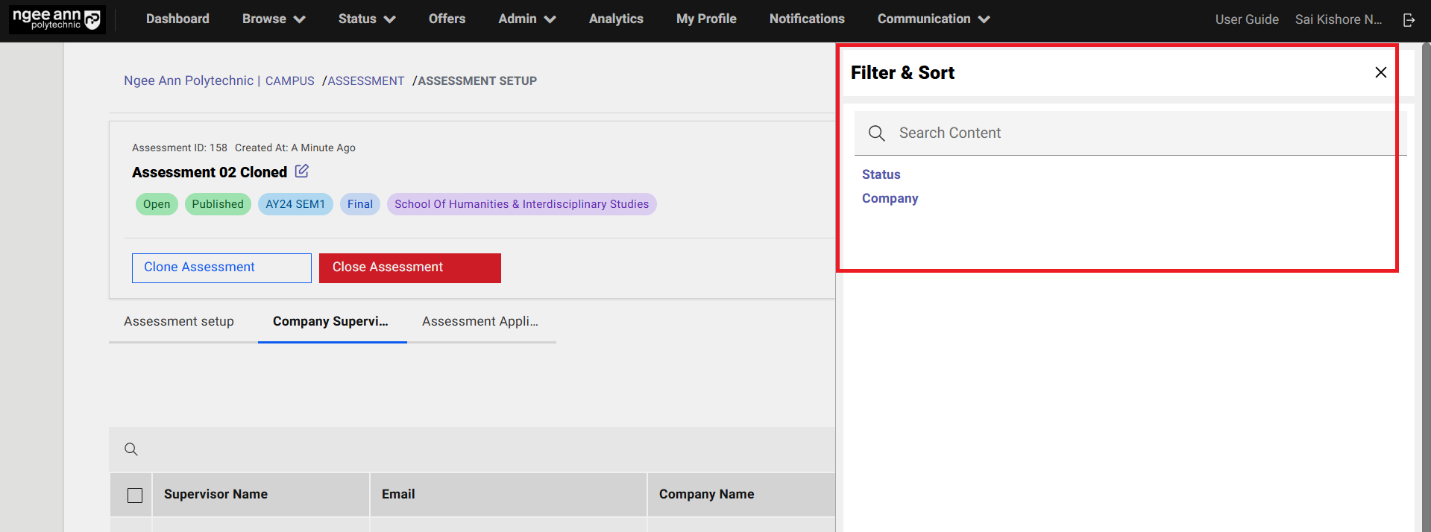Switch to the Assessment setup tab
The image size is (1431, 532).
[179, 322]
